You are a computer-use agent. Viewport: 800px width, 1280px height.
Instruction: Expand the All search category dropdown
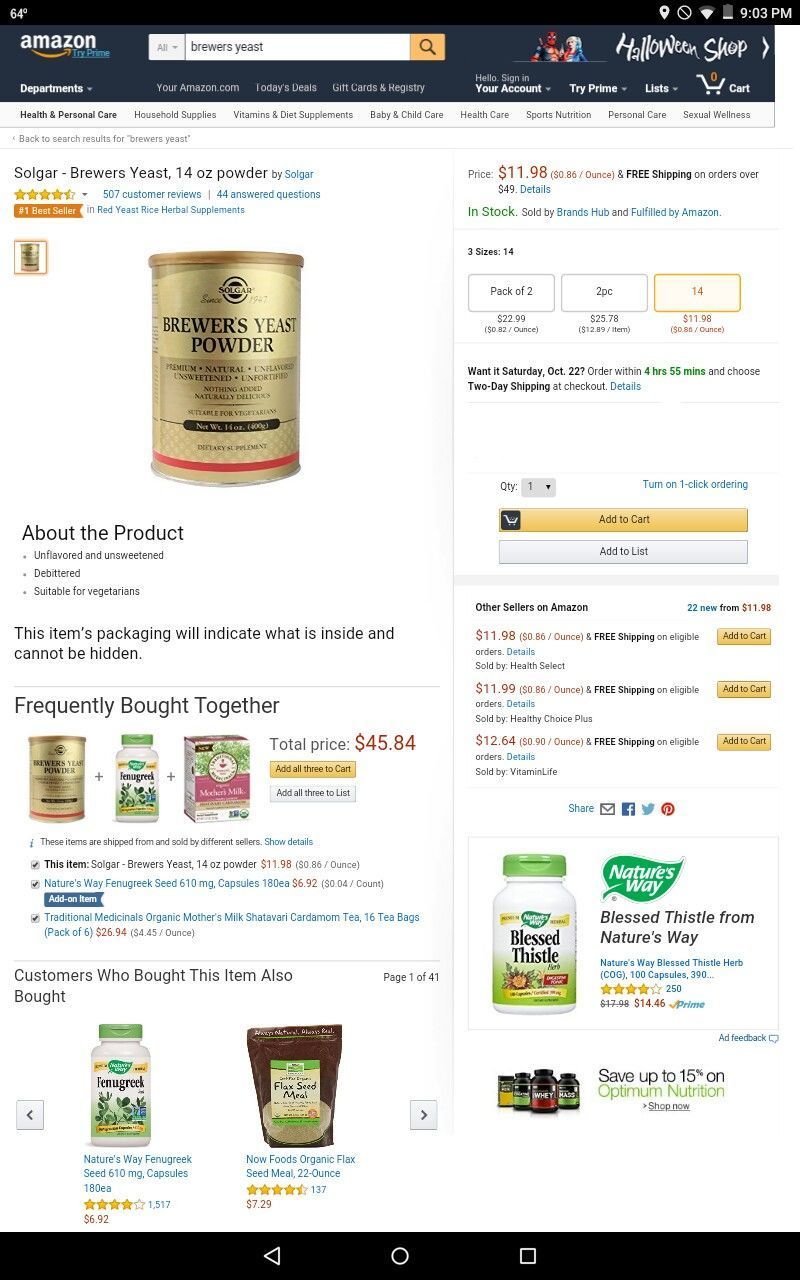point(167,47)
